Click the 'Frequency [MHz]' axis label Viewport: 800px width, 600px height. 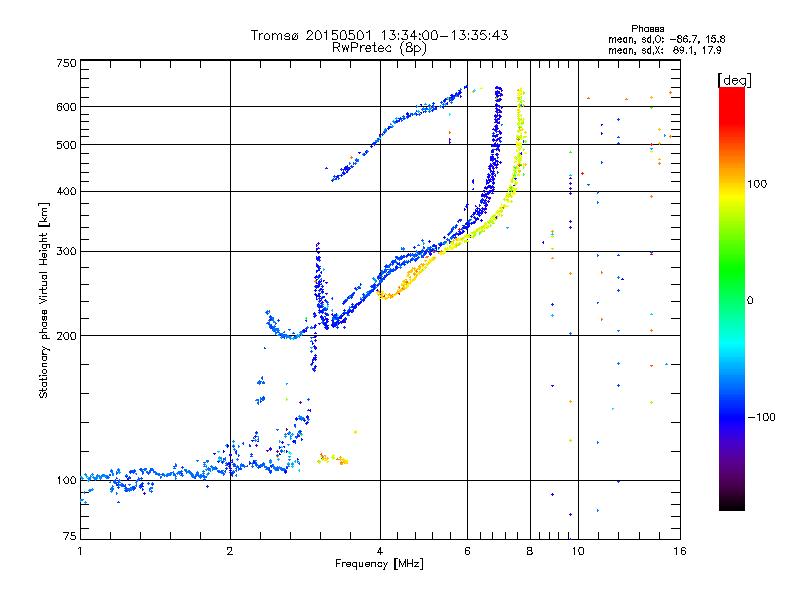[379, 564]
